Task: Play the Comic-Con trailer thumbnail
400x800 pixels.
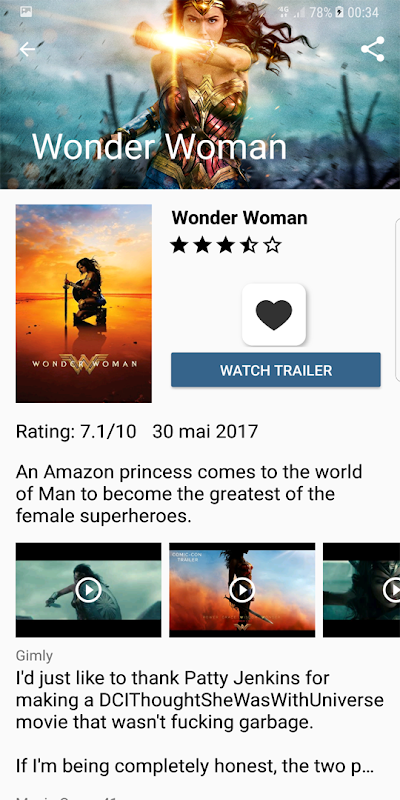Action: click(242, 590)
